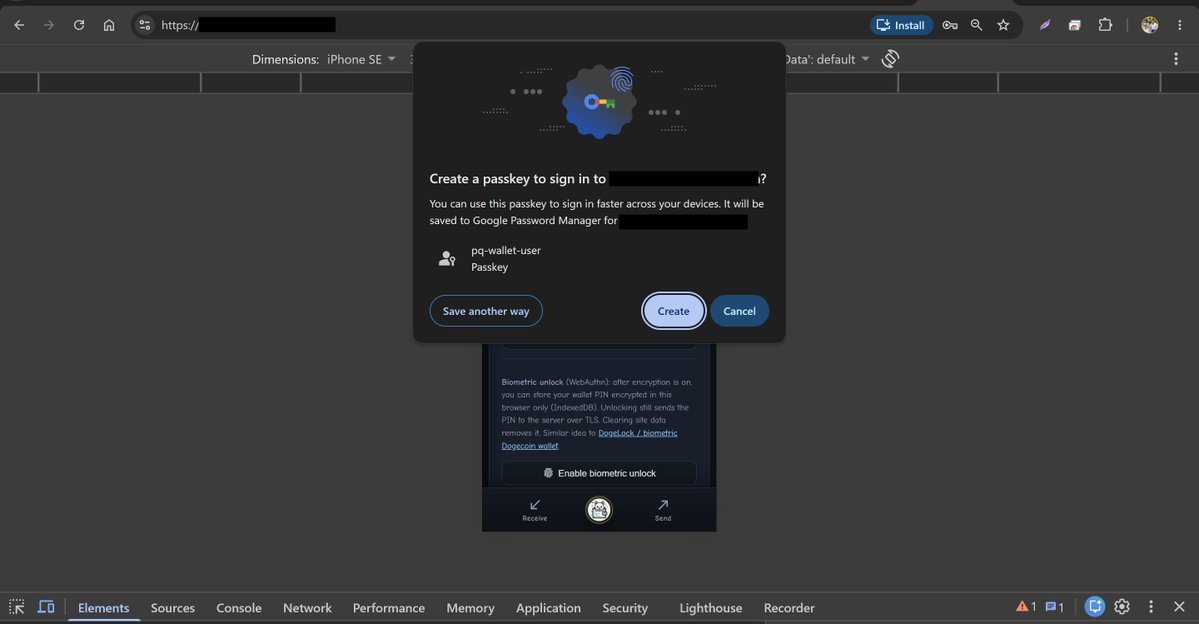Switch to the Security tab
Screen dimensions: 1199x624
click(x=625, y=608)
